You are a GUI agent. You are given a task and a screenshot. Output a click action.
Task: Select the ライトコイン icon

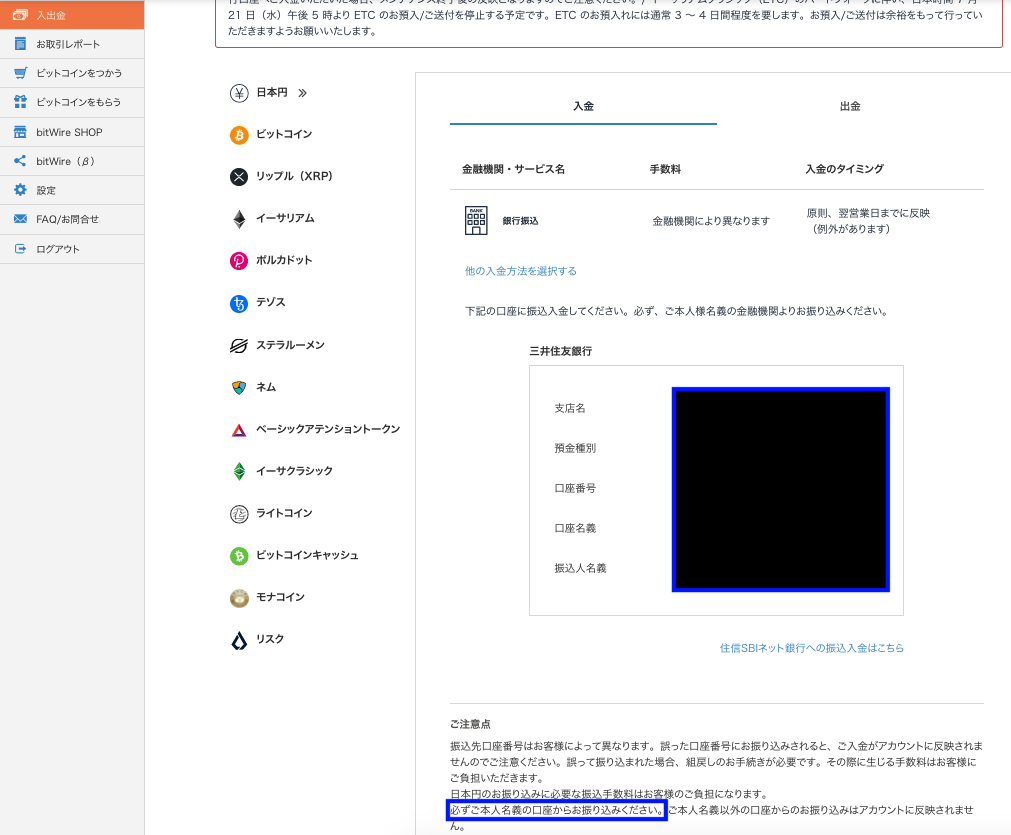pos(239,514)
